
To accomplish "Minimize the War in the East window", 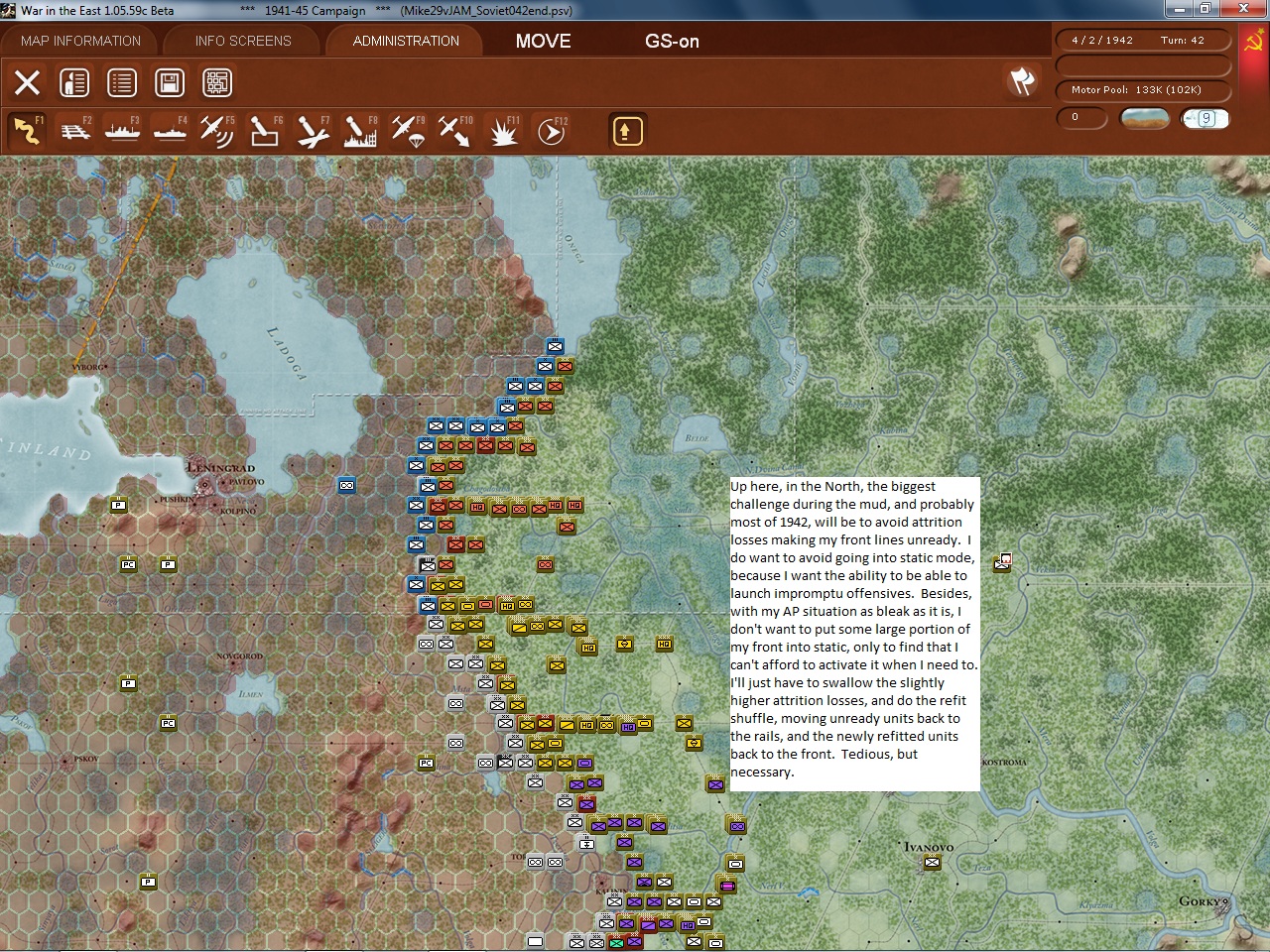I will (x=1179, y=9).
